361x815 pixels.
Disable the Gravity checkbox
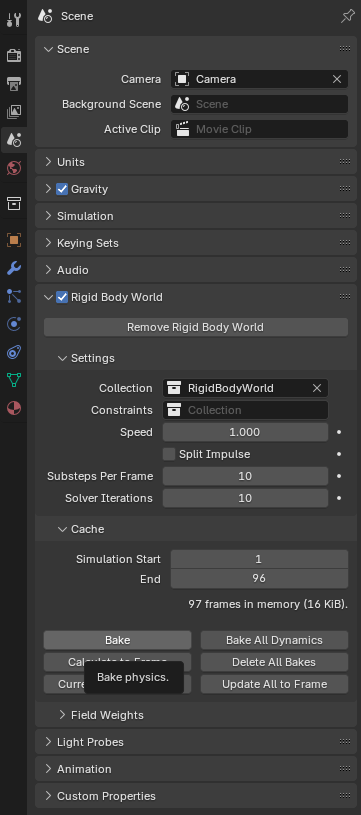(62, 189)
